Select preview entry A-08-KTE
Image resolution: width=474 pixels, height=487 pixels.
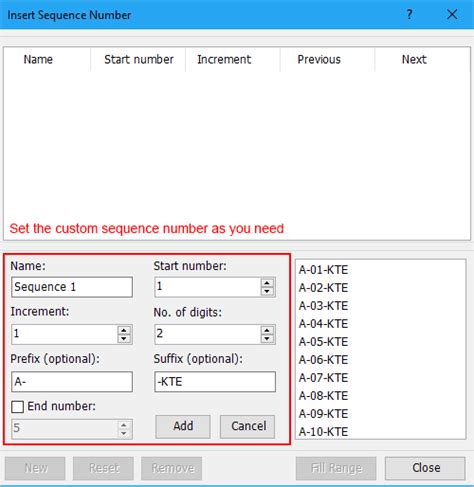coord(323,396)
